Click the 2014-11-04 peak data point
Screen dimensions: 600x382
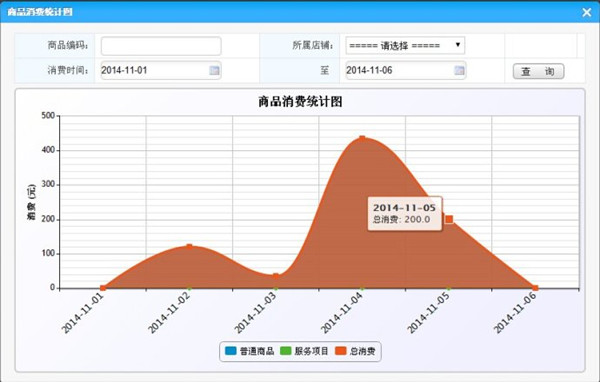tap(362, 139)
